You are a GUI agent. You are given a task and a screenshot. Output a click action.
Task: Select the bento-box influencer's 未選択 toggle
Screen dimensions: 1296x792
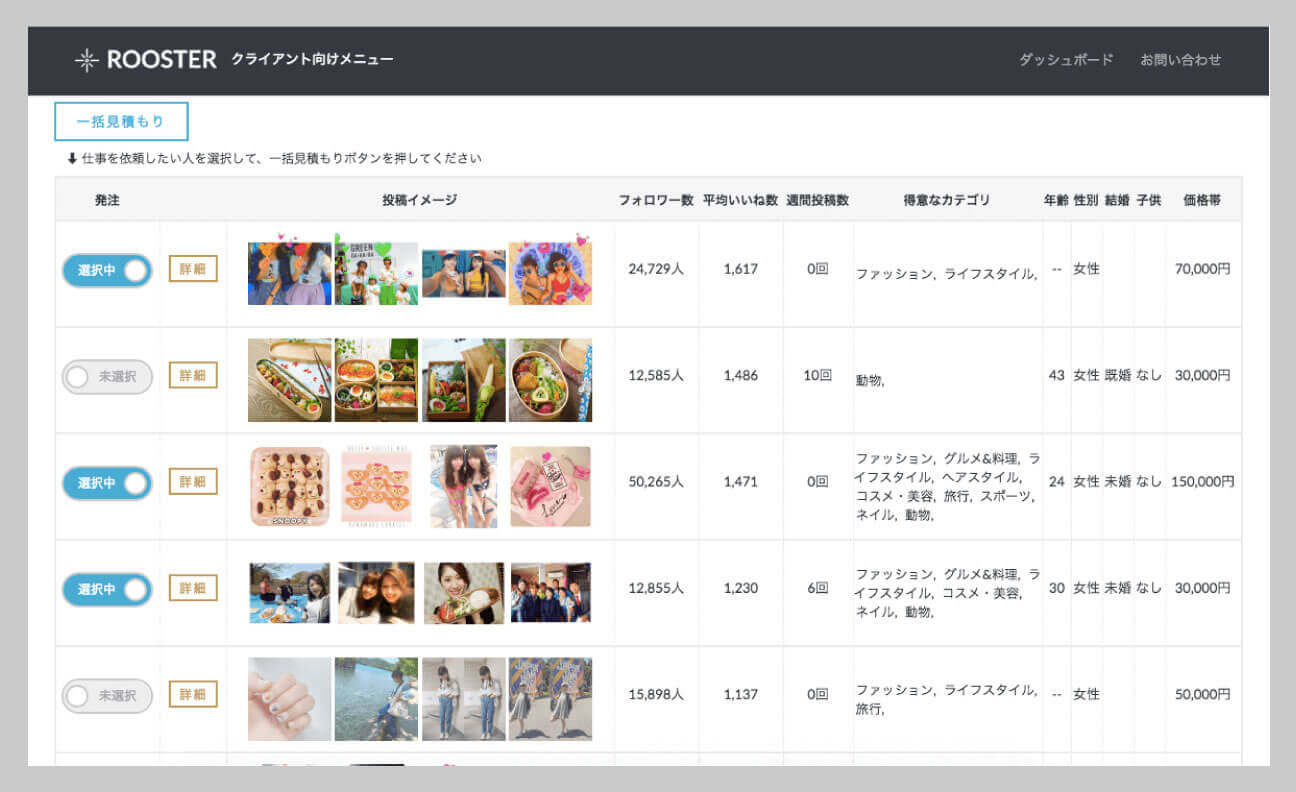tap(106, 377)
